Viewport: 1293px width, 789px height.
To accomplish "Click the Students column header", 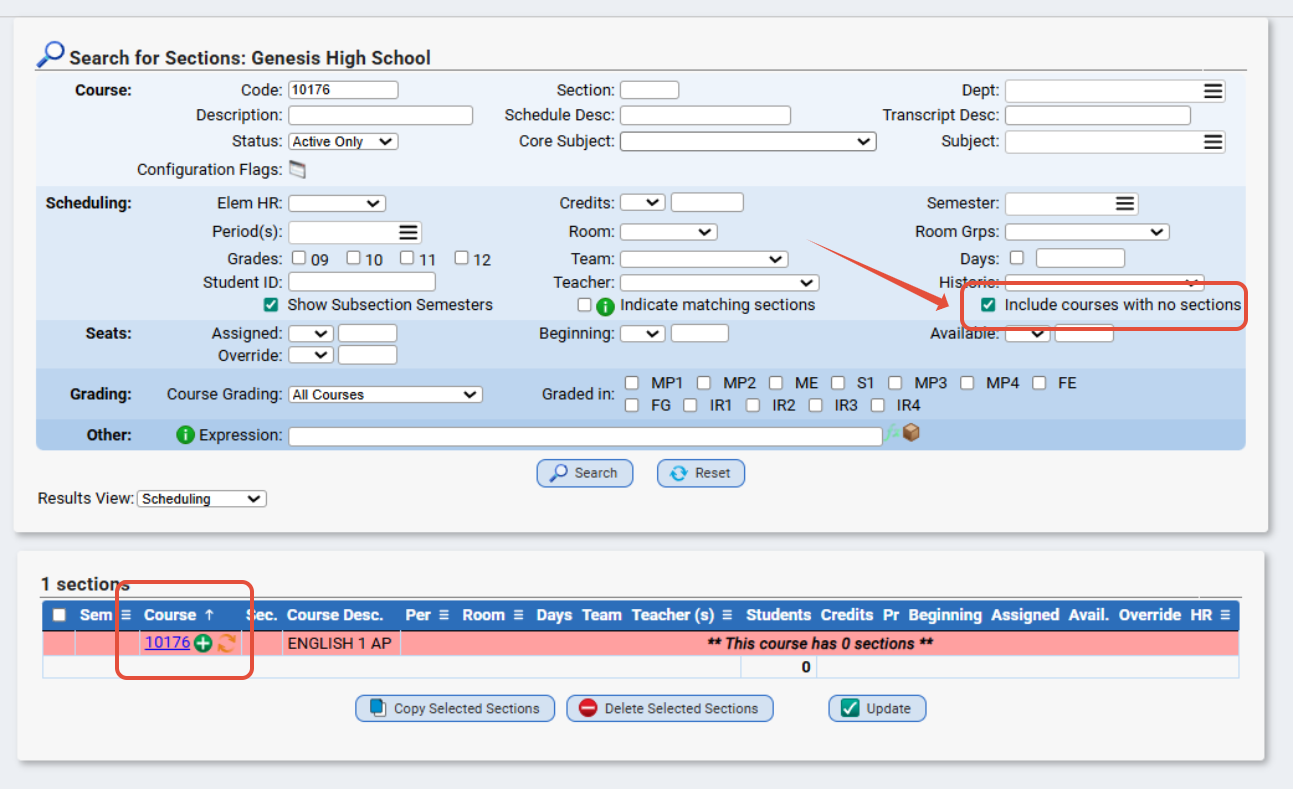I will point(779,615).
